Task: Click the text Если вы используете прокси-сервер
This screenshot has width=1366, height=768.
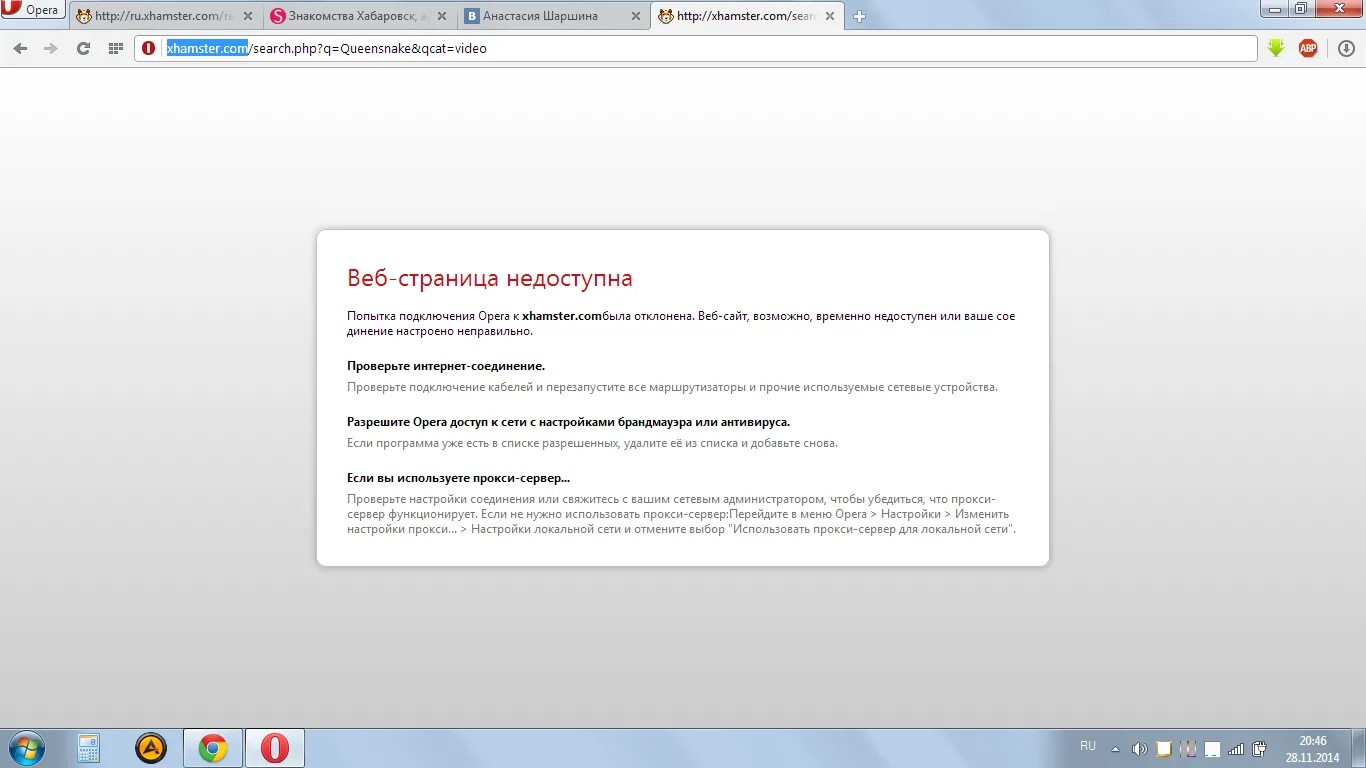Action: click(458, 478)
